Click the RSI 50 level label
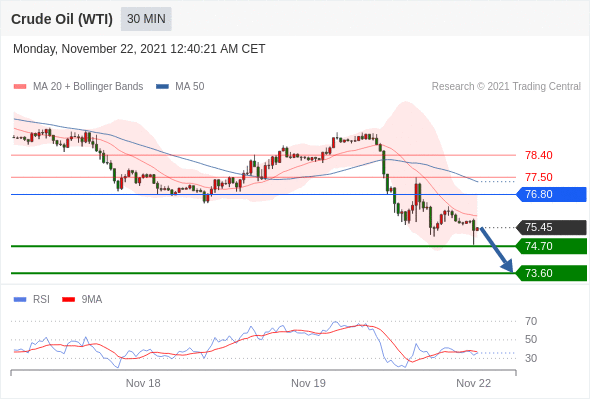 click(531, 339)
